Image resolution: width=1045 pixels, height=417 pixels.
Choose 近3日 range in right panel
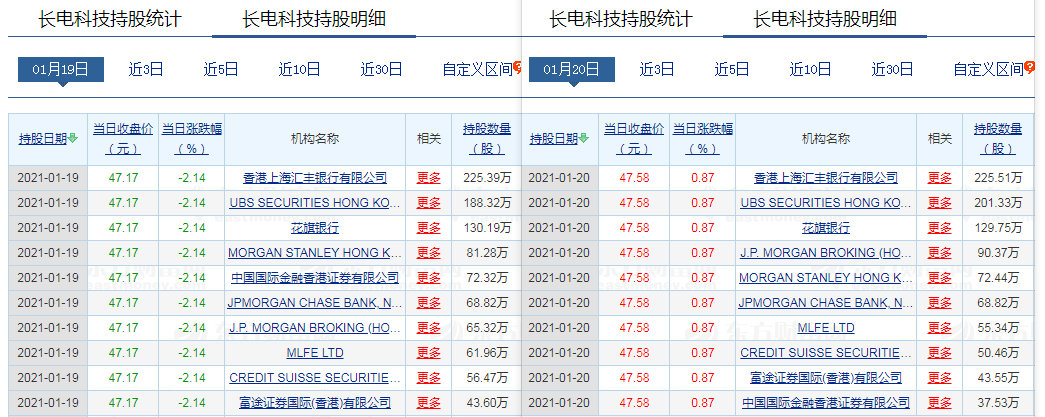[657, 69]
